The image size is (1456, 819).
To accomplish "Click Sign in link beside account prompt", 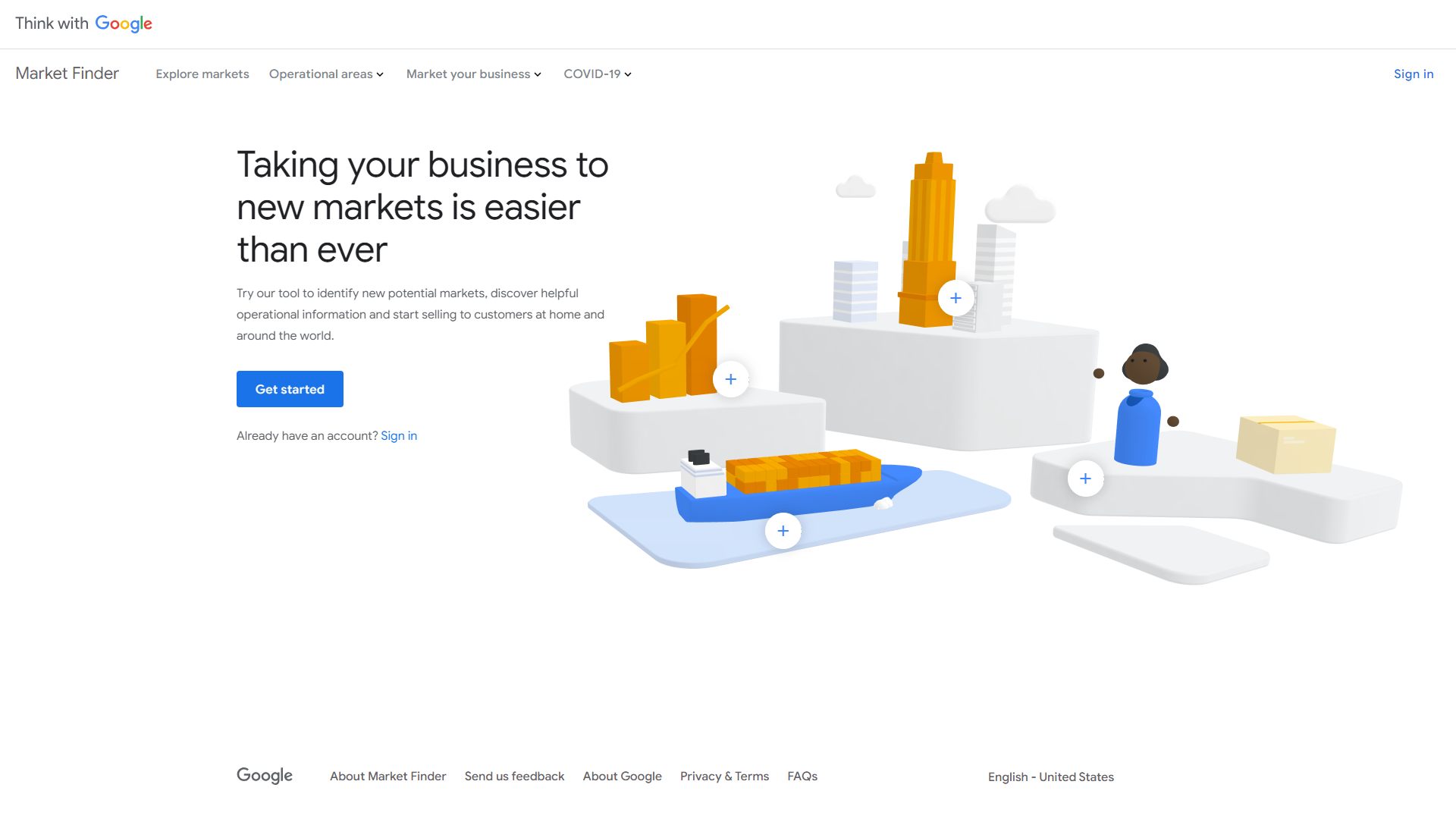I will [399, 436].
